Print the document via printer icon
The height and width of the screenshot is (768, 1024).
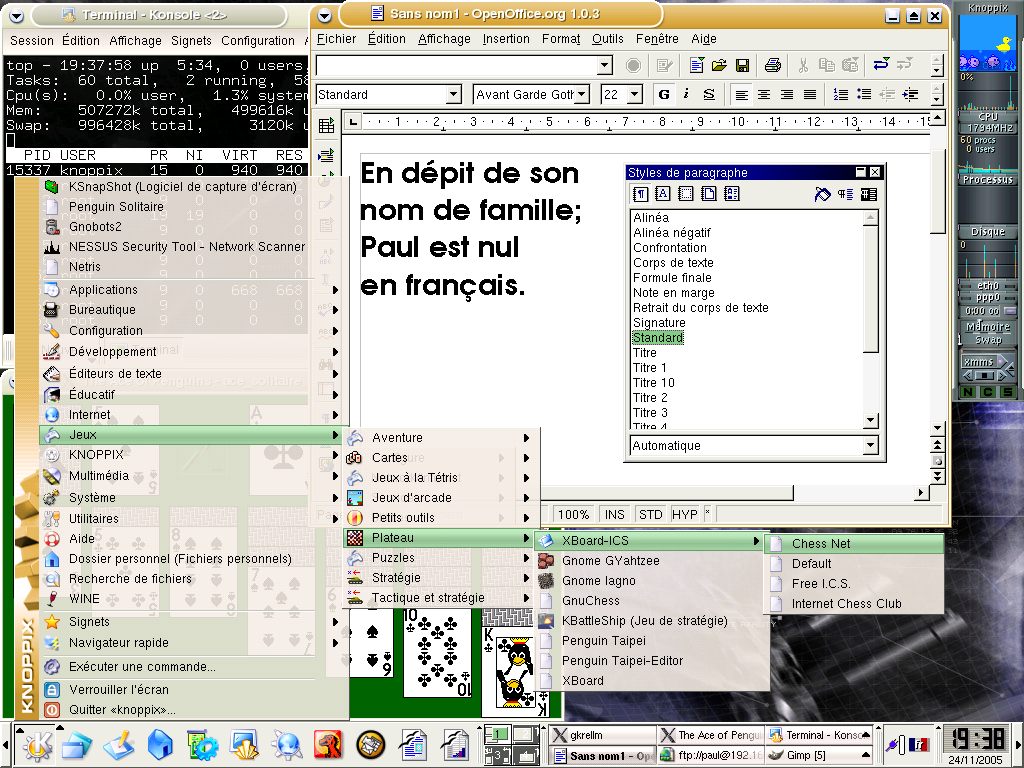(x=773, y=65)
